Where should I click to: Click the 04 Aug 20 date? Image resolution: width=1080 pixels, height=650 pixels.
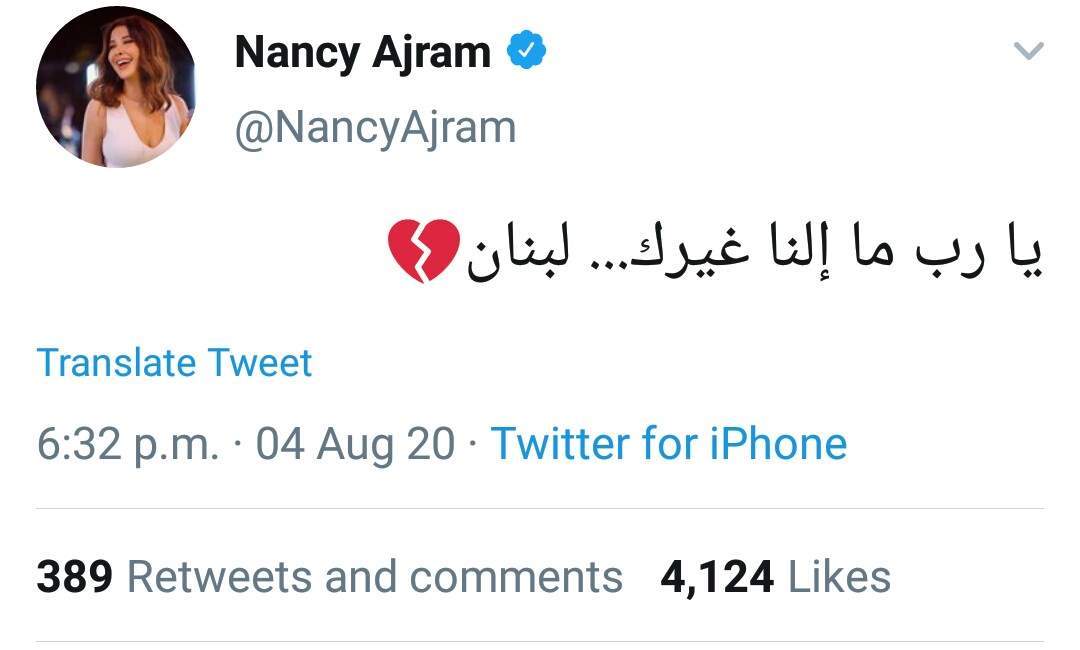355,443
